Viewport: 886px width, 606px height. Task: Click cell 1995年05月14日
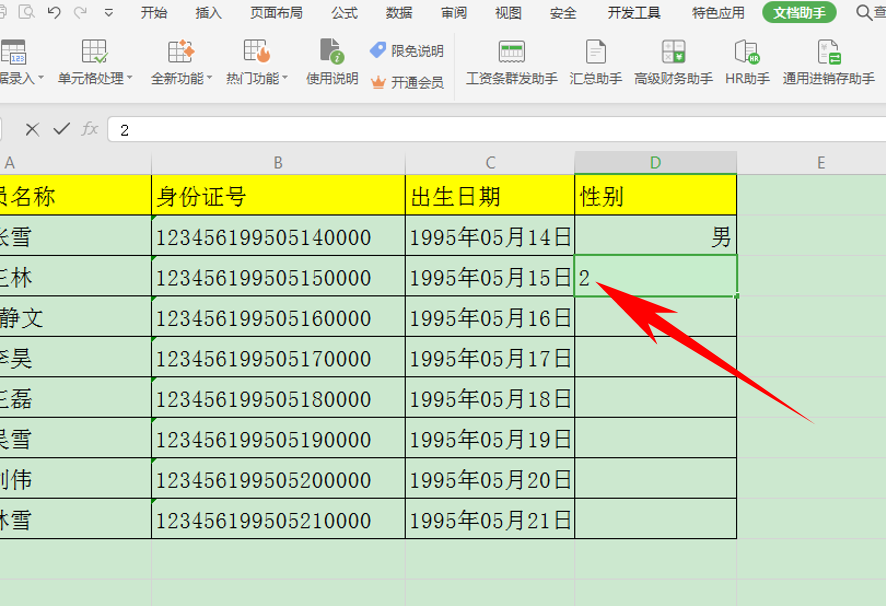490,236
